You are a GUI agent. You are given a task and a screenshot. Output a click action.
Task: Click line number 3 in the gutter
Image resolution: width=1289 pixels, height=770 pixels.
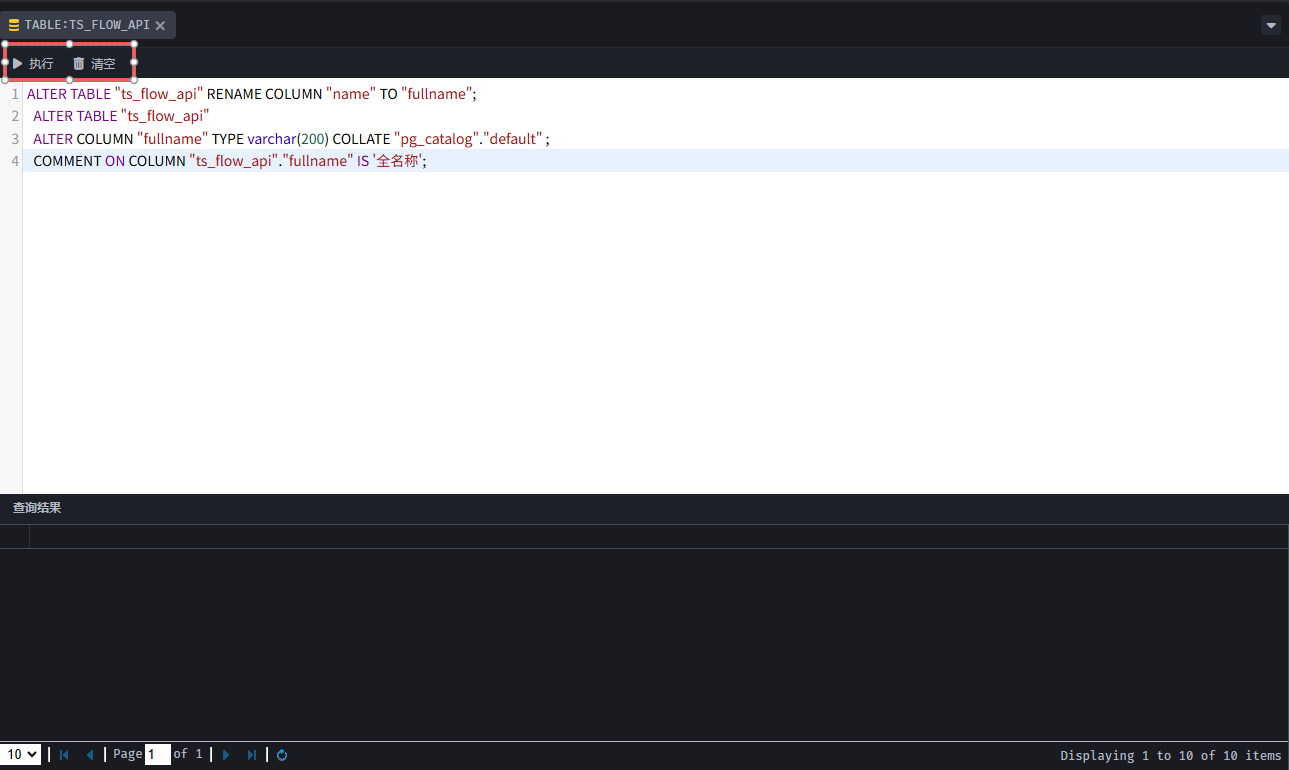15,139
